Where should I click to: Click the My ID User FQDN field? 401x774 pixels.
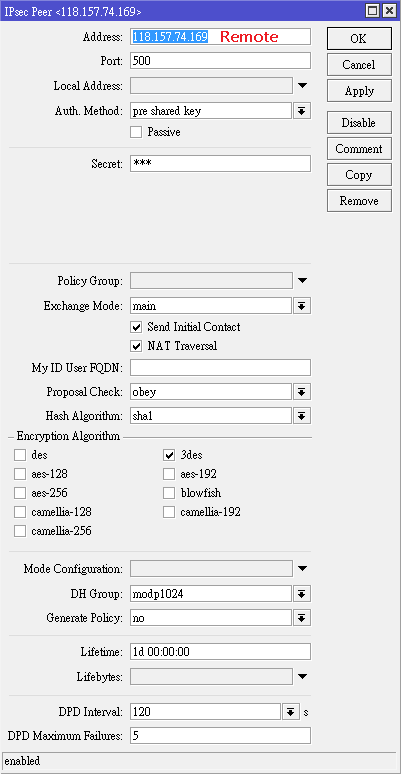tap(220, 368)
